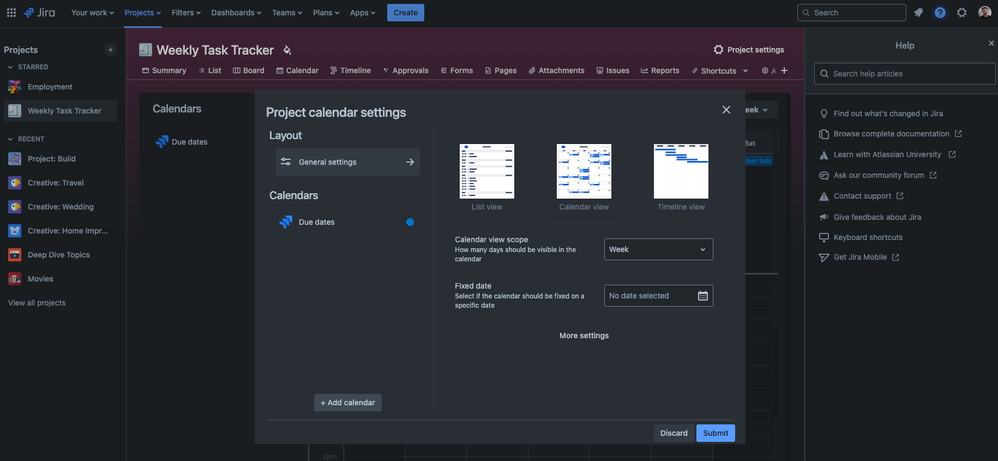This screenshot has height=461, width=998.
Task: Open the global settings gear icon
Action: pyautogui.click(x=962, y=13)
